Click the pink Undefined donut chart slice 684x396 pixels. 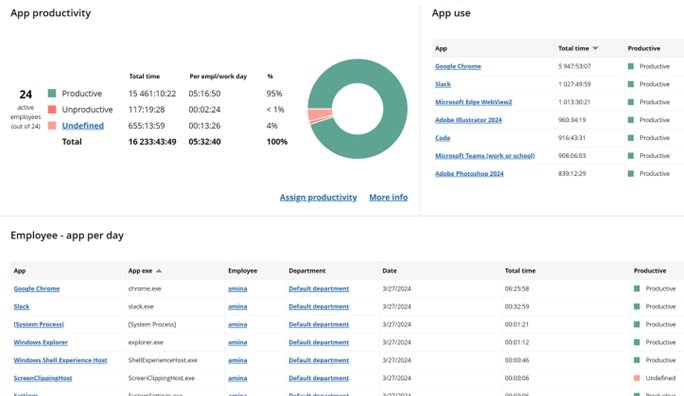320,116
